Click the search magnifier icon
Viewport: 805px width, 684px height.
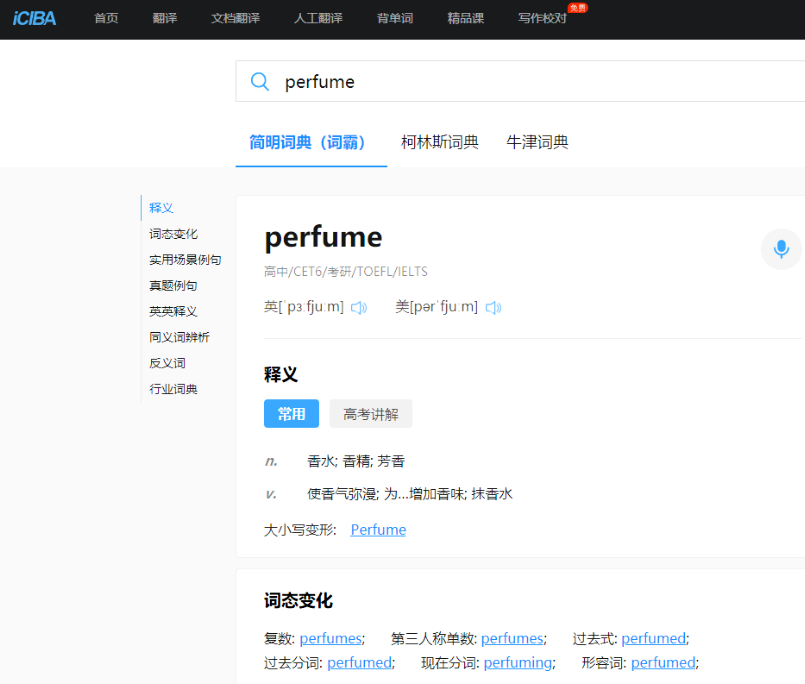pos(260,82)
